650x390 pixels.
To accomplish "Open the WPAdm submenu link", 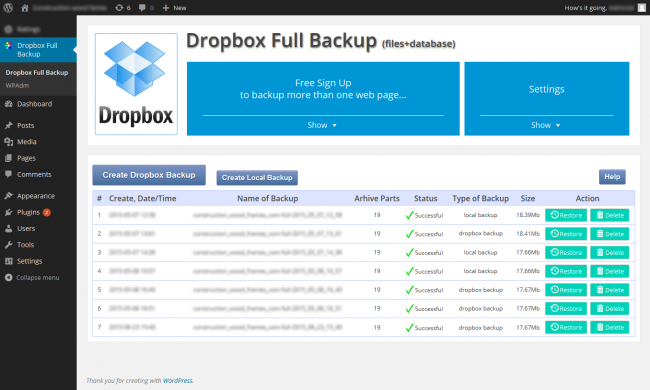I will 17,85.
